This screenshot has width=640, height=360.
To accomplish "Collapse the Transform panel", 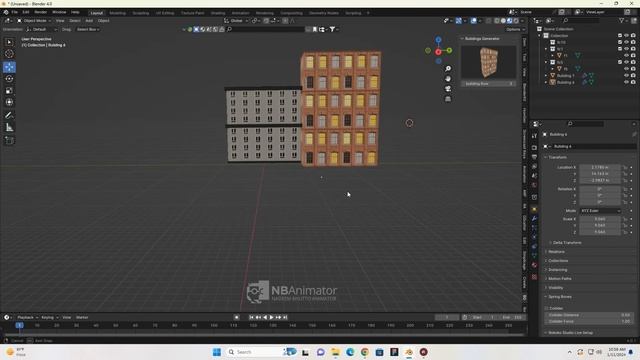I will click(557, 157).
